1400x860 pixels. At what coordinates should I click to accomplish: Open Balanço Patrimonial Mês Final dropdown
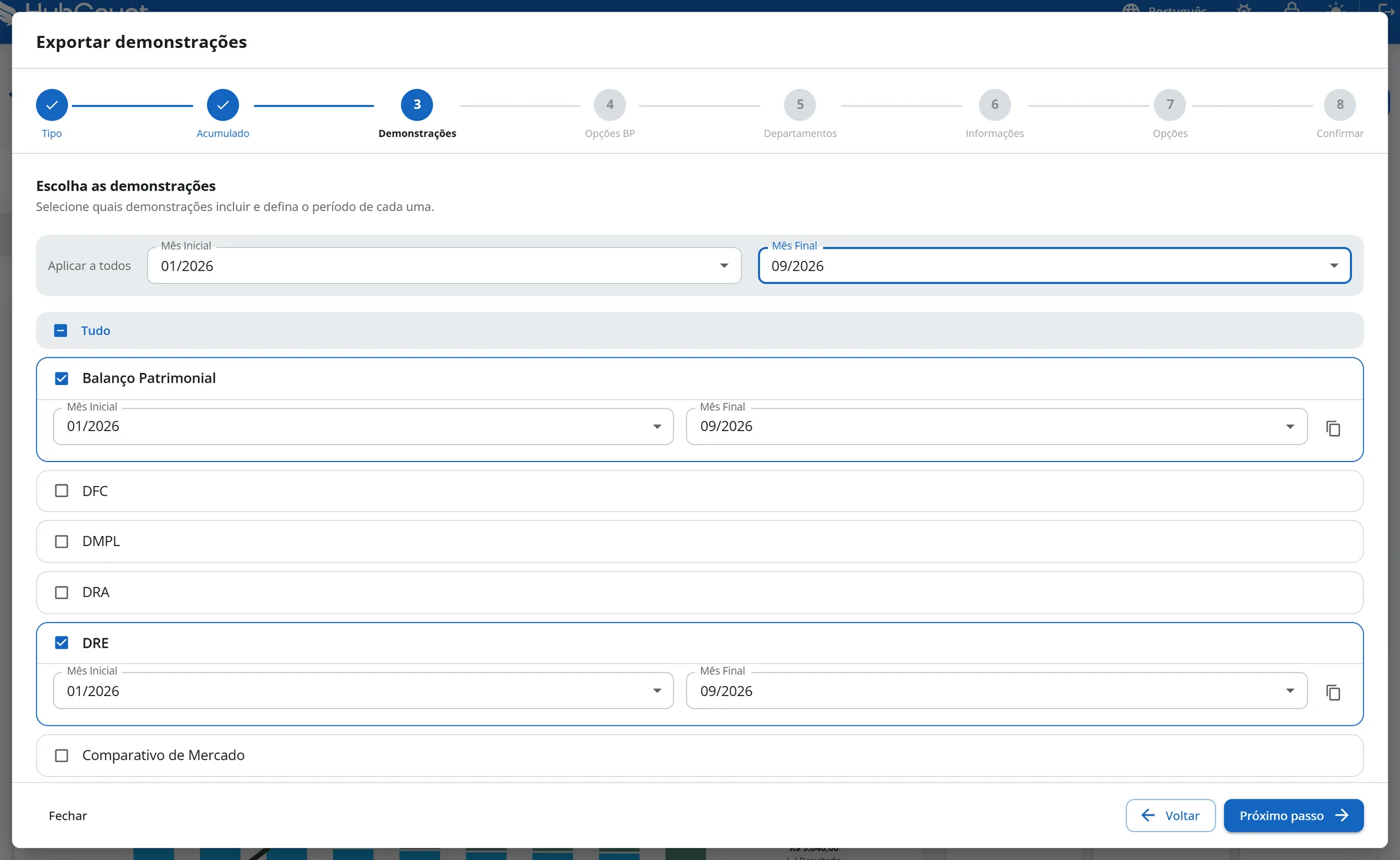pyautogui.click(x=996, y=426)
